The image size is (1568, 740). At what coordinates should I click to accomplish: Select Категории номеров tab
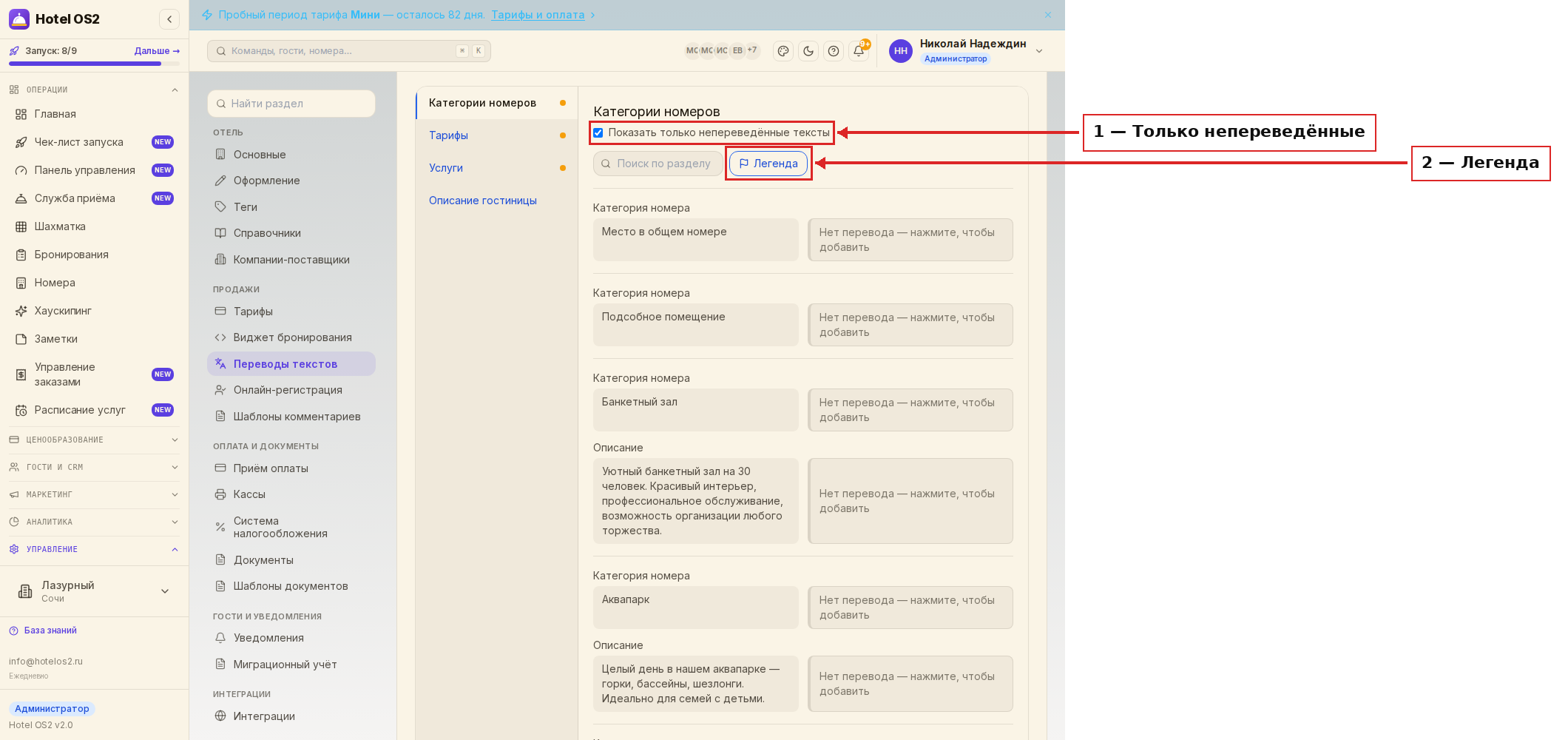pos(497,103)
